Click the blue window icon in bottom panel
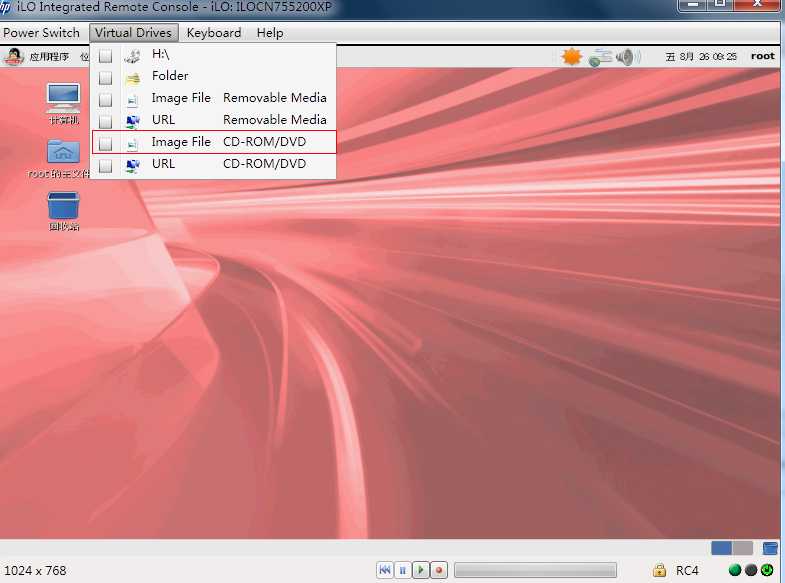 pos(770,548)
